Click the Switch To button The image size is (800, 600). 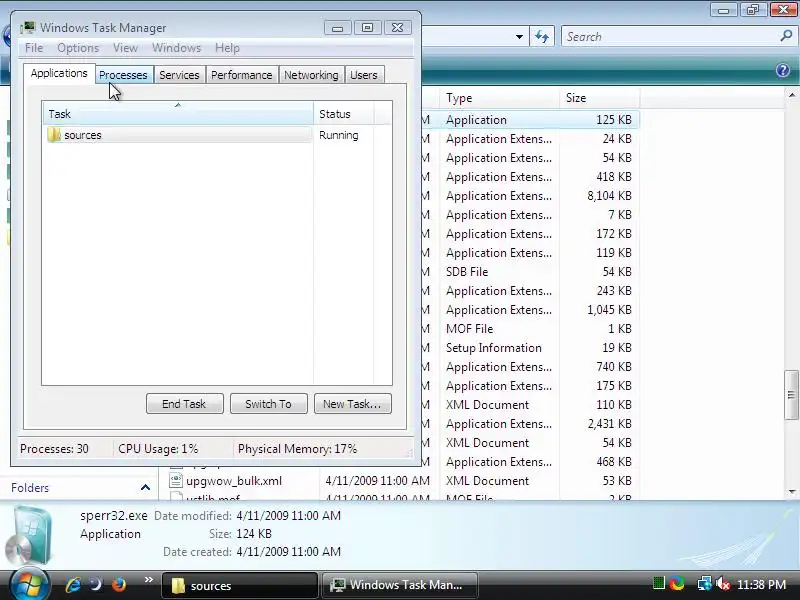point(268,404)
